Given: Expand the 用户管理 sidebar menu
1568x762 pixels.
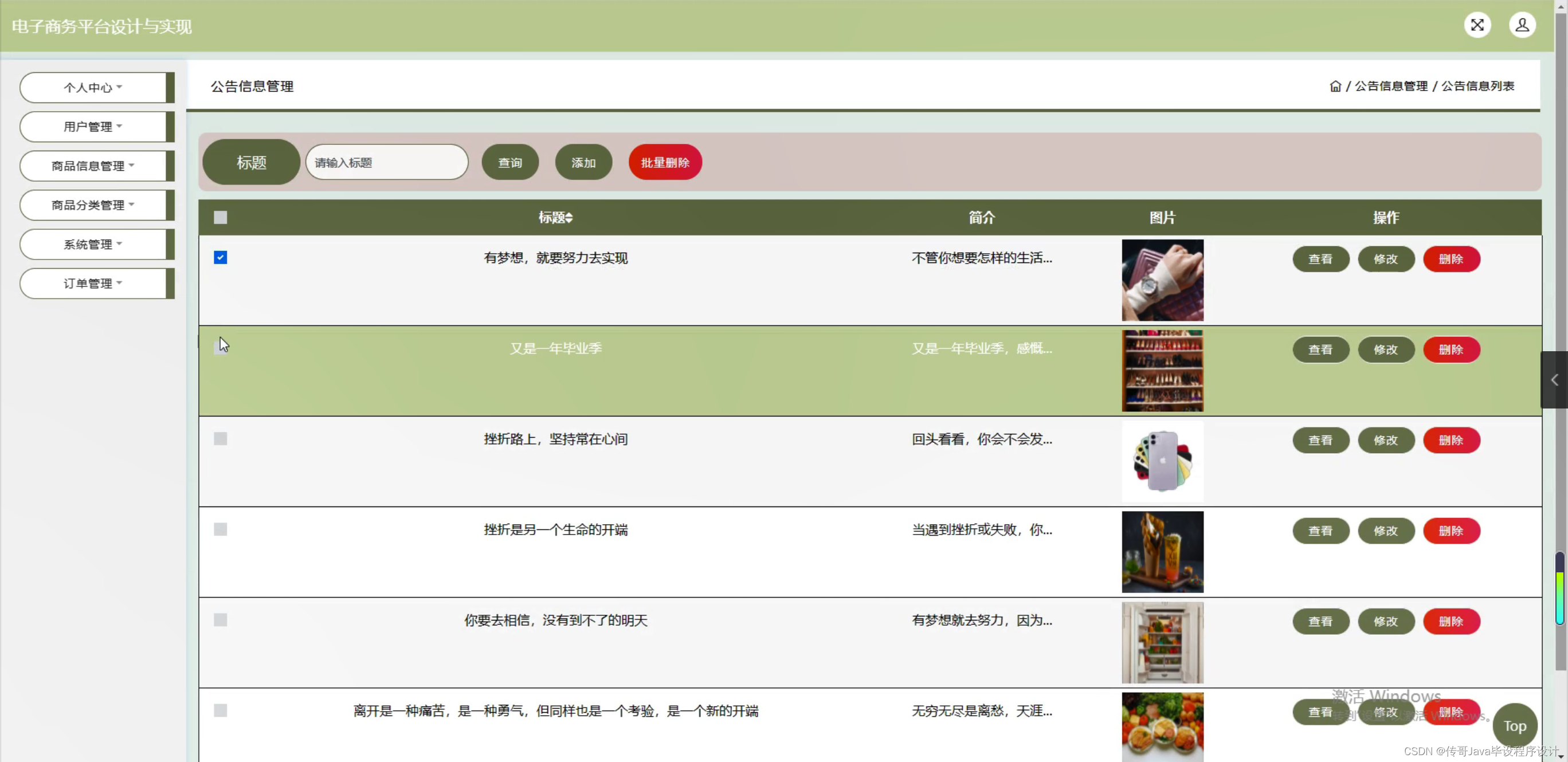Looking at the screenshot, I should (92, 127).
